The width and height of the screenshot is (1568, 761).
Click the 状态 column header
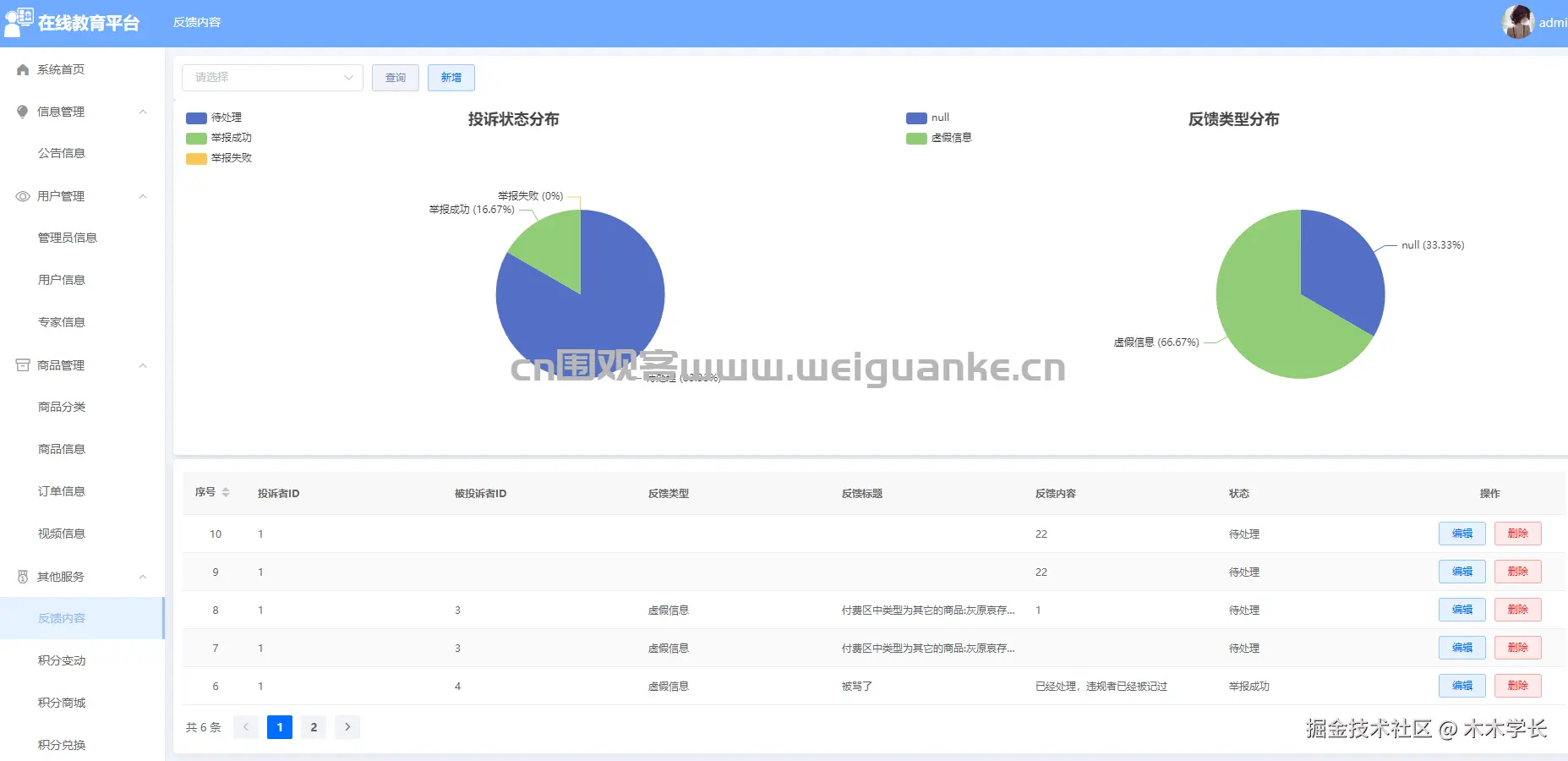click(x=1239, y=494)
